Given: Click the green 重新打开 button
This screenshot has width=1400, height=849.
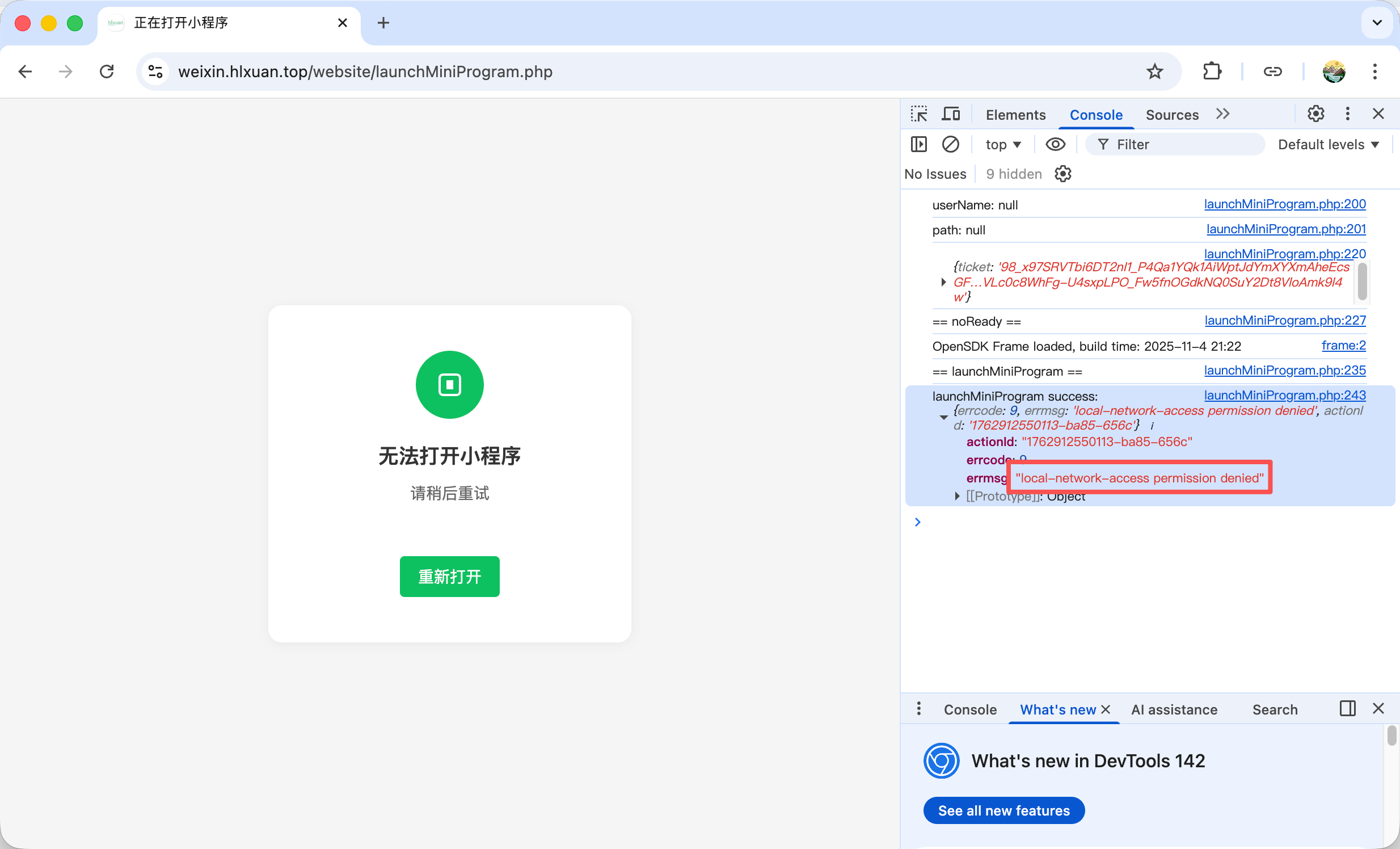Looking at the screenshot, I should pos(449,576).
